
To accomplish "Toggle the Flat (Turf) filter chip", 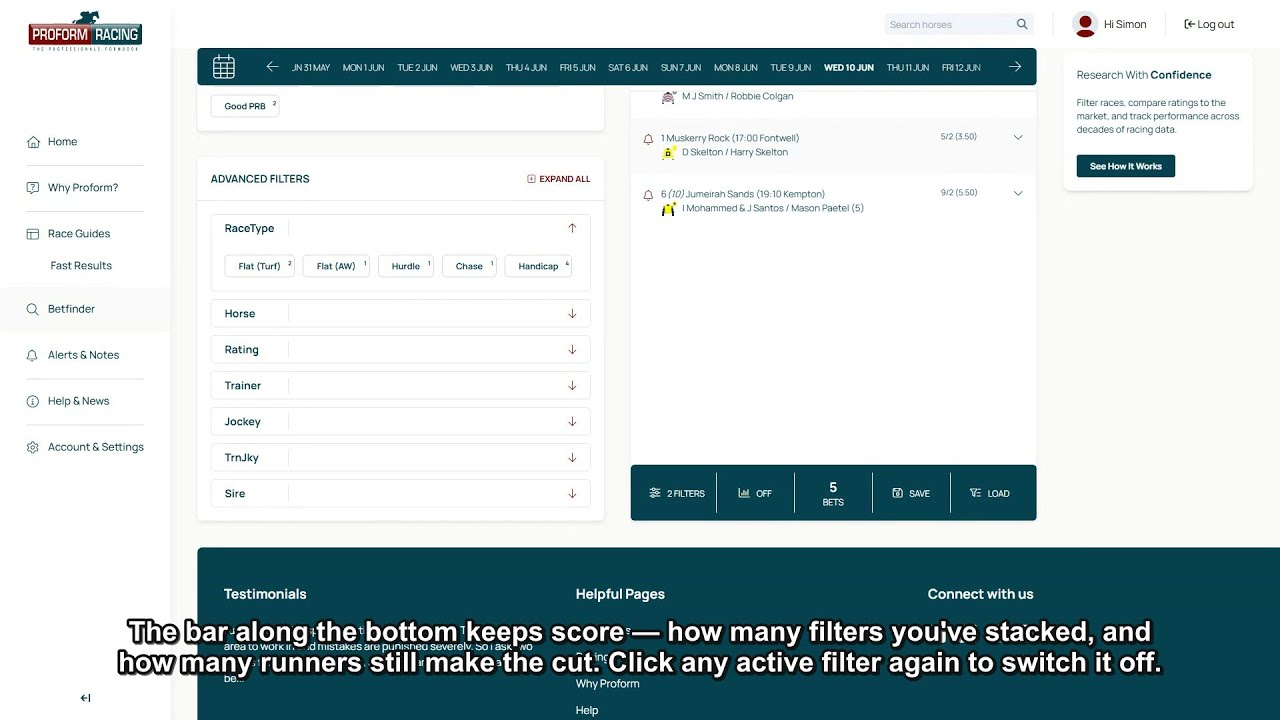I will 260,266.
